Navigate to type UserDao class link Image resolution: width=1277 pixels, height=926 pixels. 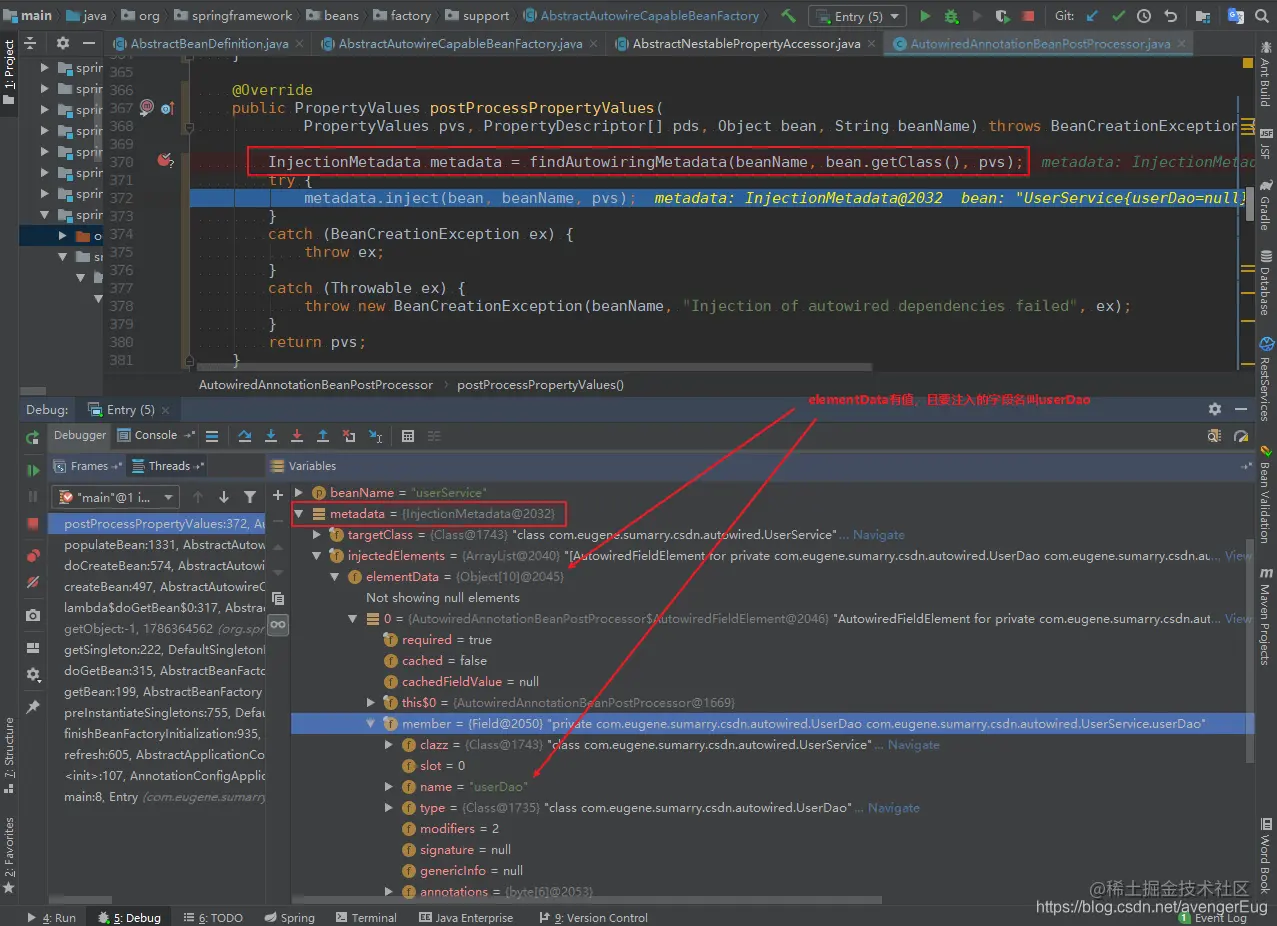(x=894, y=808)
